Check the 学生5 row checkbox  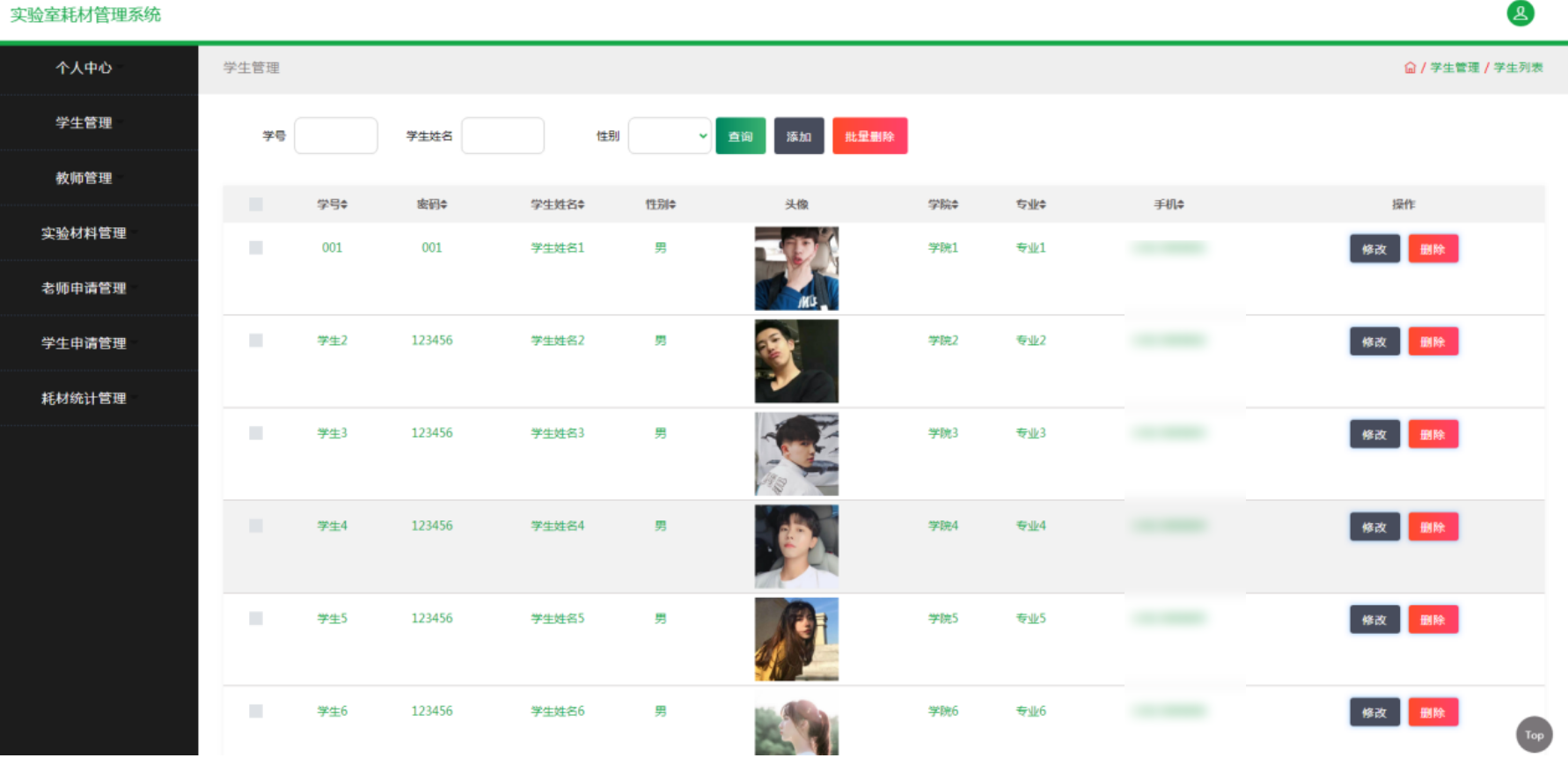pyautogui.click(x=256, y=619)
